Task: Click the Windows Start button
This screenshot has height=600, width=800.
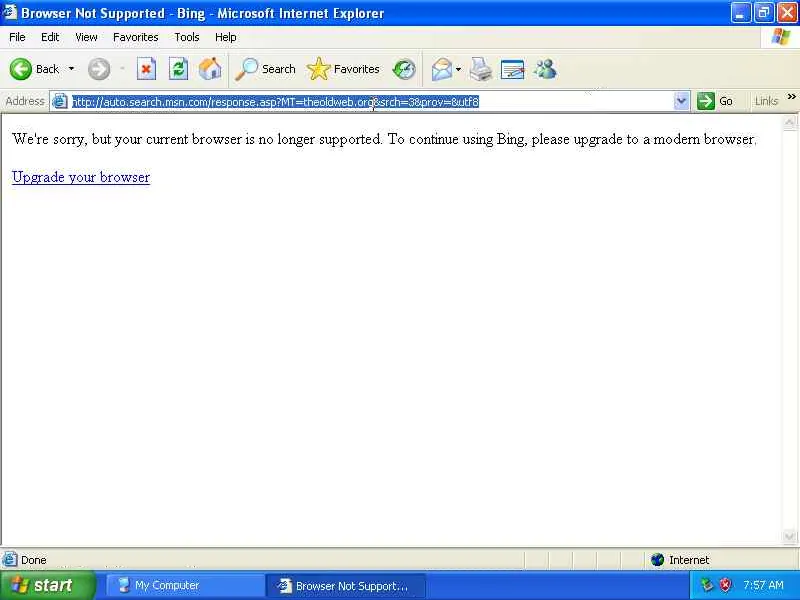Action: [x=48, y=585]
